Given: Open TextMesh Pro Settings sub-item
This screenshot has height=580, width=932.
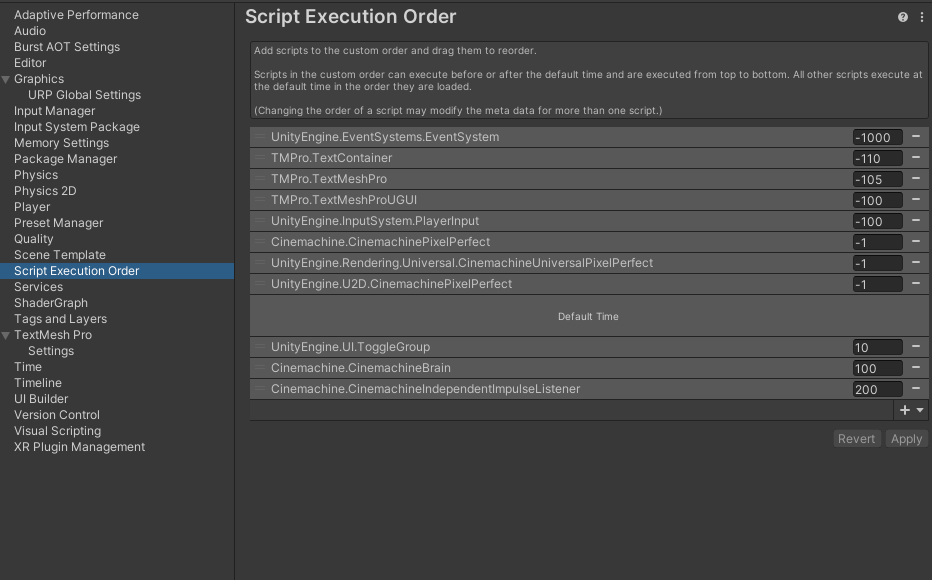Looking at the screenshot, I should (51, 351).
